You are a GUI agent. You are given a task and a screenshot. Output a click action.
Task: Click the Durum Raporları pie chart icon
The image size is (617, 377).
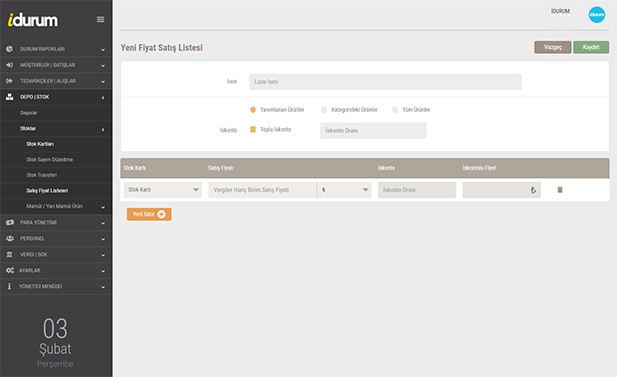coord(9,49)
